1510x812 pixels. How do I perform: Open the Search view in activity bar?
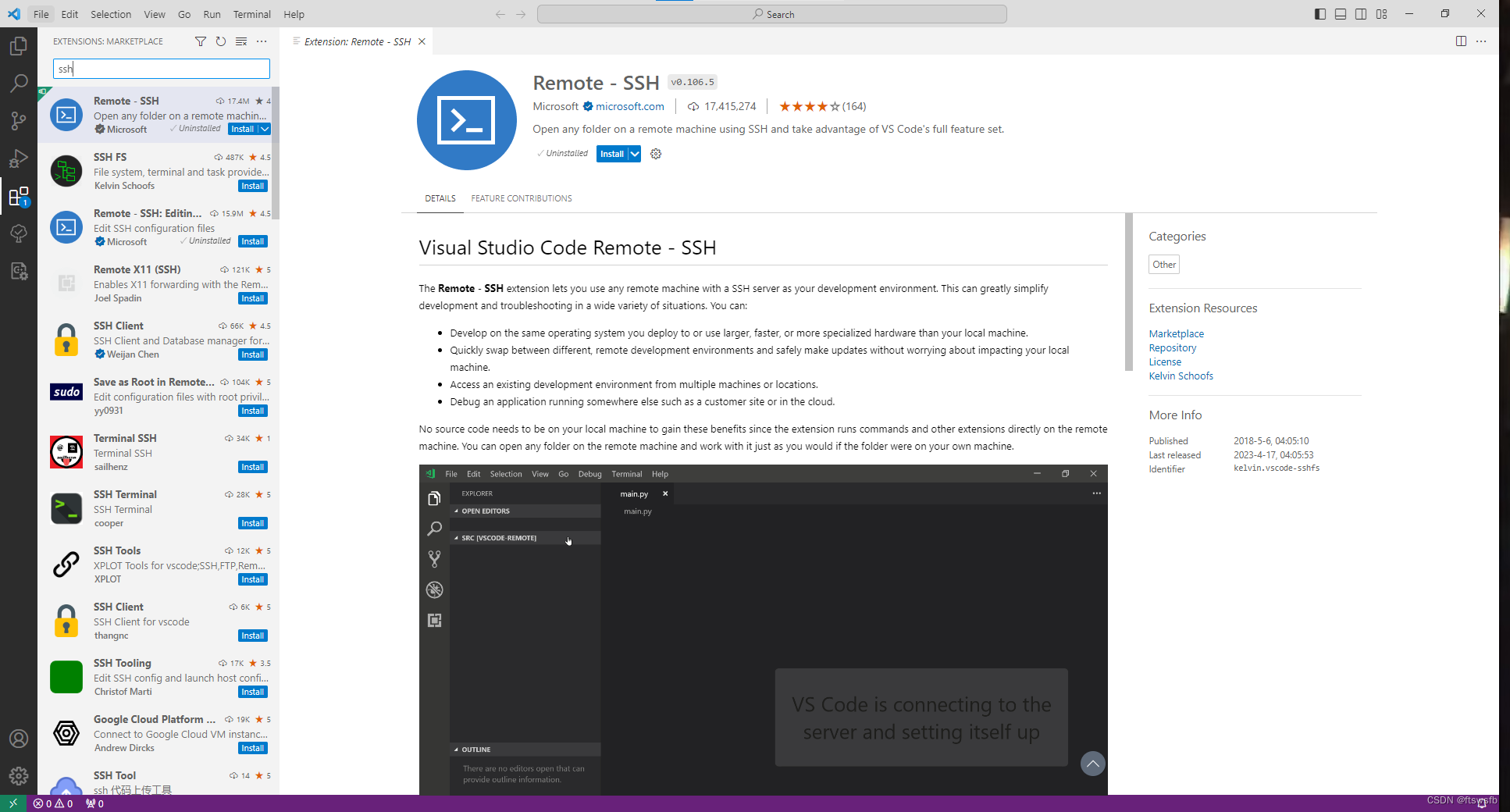pyautogui.click(x=19, y=83)
